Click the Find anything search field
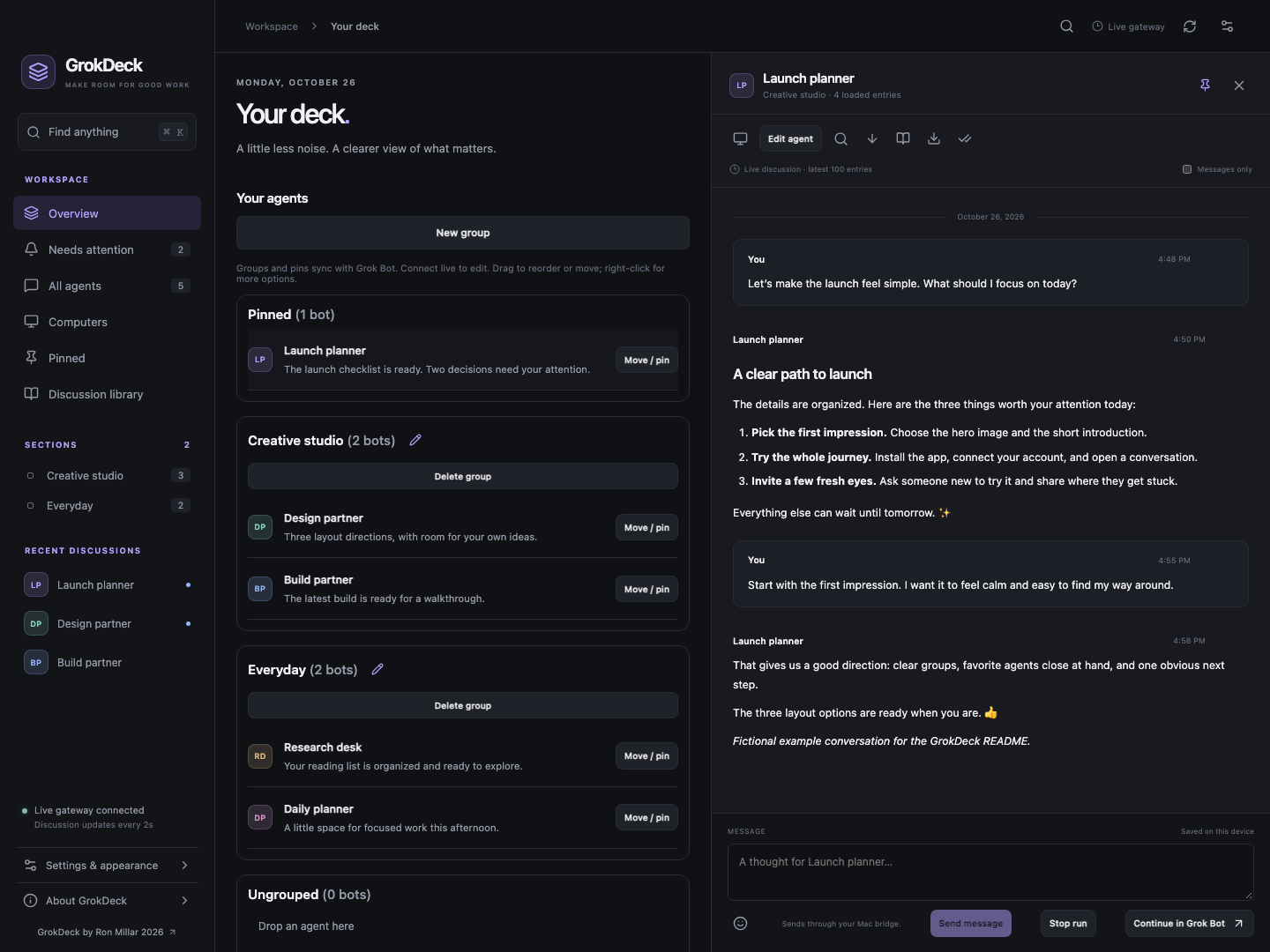 pos(107,132)
